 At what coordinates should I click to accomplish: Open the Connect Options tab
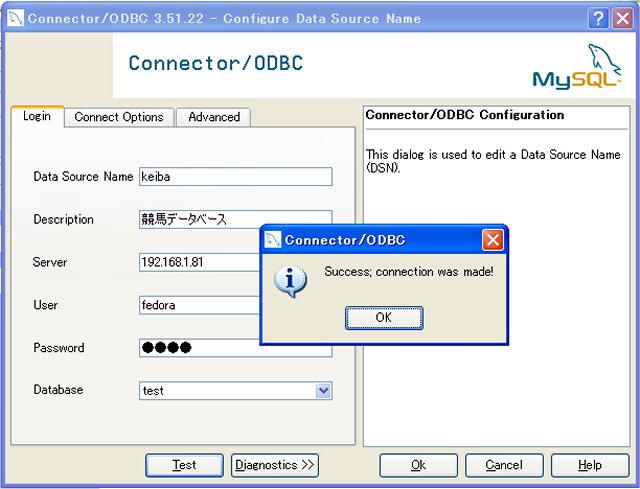[119, 117]
